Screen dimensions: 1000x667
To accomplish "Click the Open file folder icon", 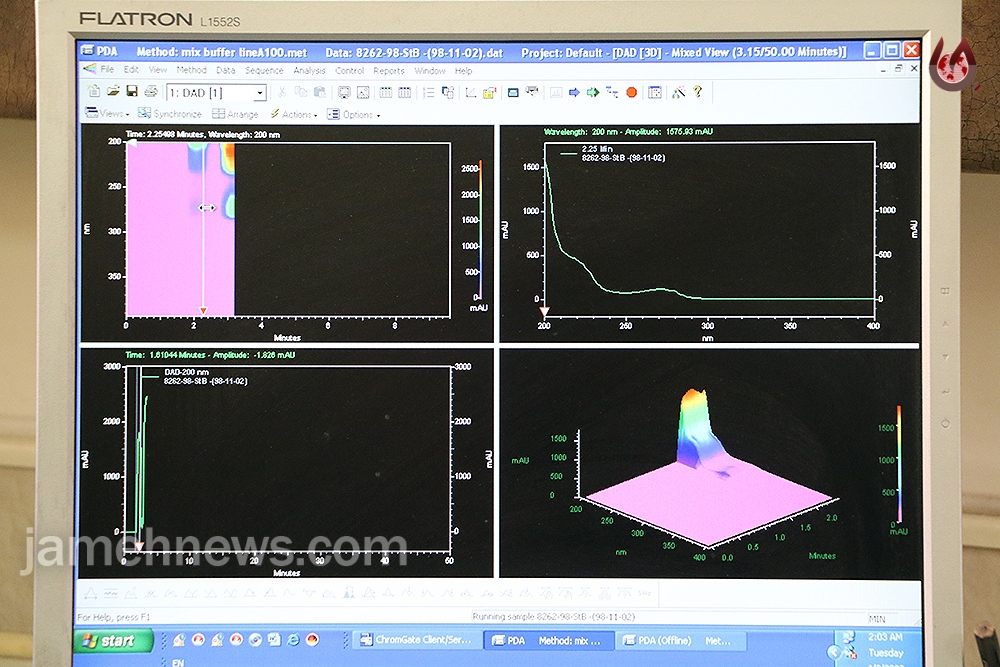I will coord(113,92).
